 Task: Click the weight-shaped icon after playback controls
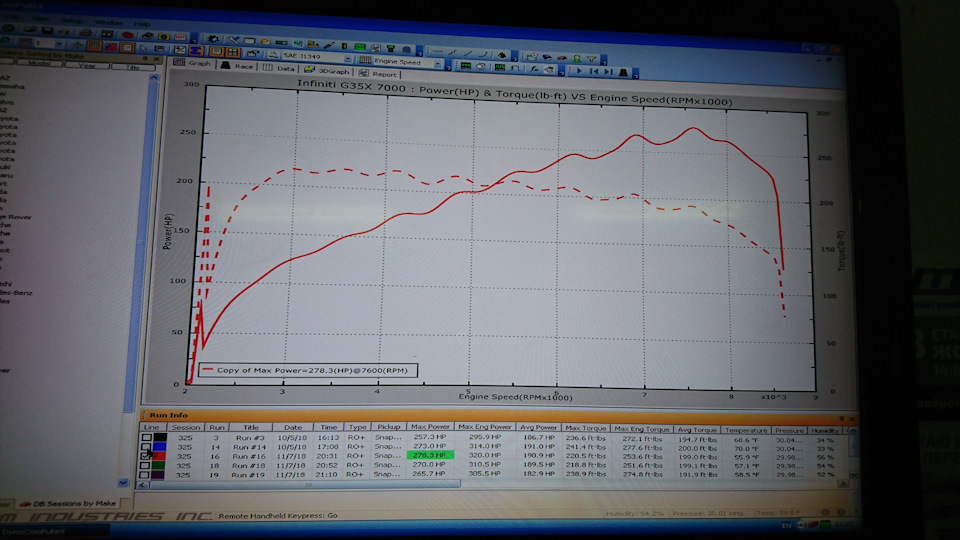coord(623,72)
